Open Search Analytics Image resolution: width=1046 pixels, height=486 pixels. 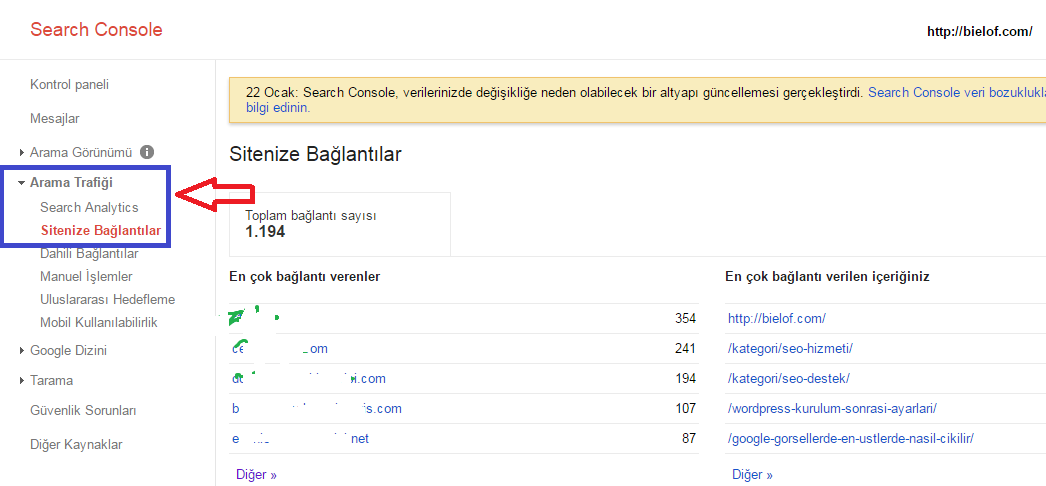click(89, 207)
